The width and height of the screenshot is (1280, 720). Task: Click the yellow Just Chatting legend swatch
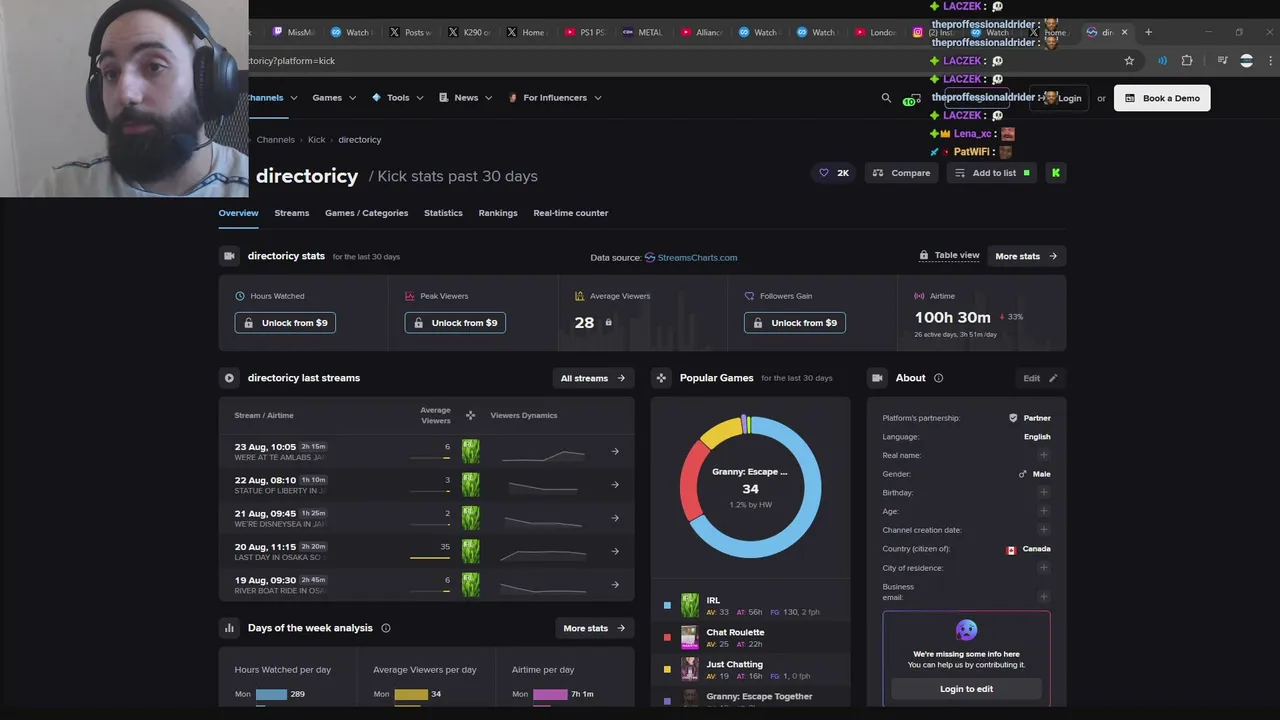[667, 669]
